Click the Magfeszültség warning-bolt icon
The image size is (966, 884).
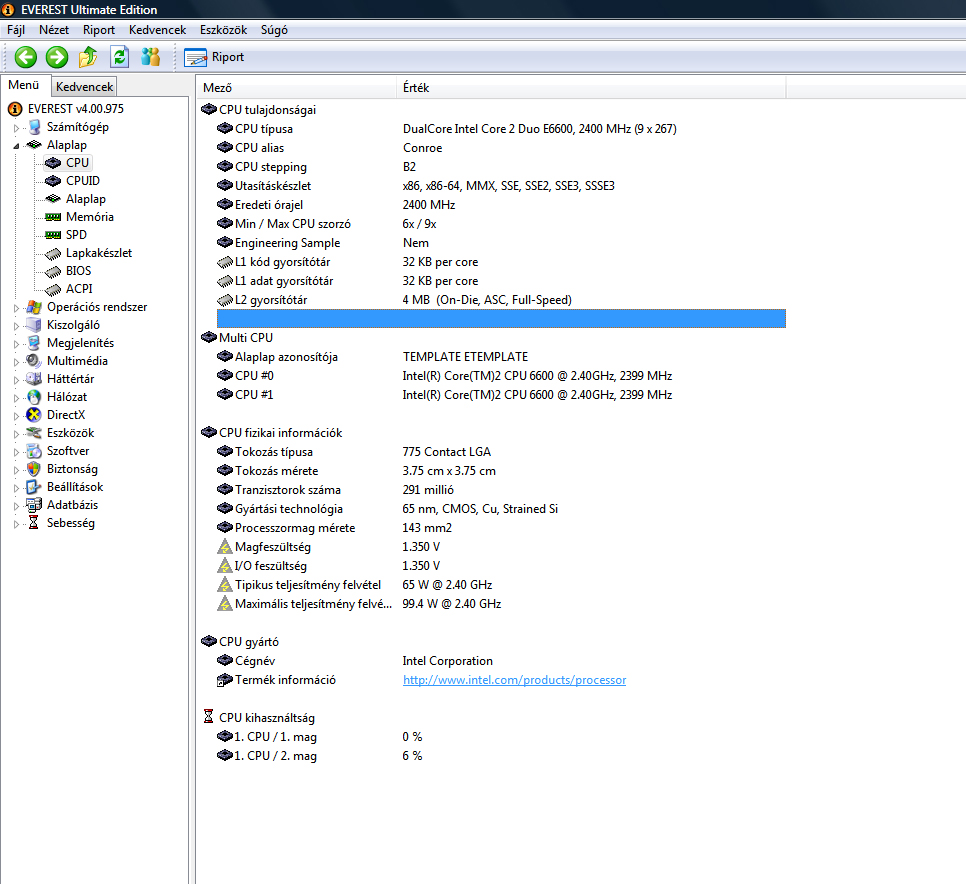click(x=225, y=546)
